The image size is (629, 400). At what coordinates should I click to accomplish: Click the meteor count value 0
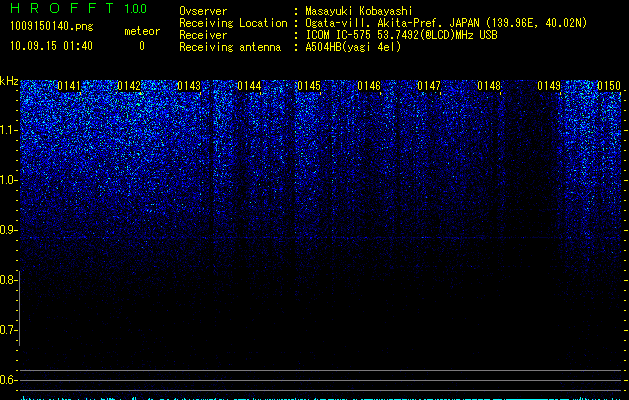[142, 46]
